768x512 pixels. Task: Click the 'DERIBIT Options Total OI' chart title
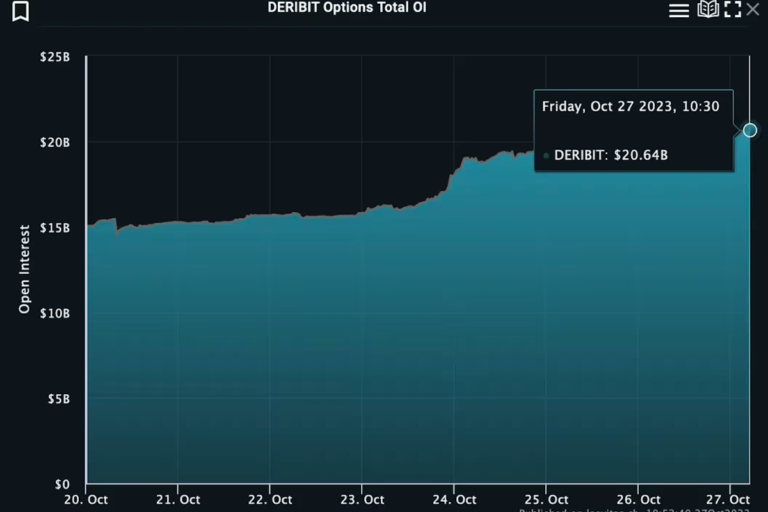(x=347, y=7)
